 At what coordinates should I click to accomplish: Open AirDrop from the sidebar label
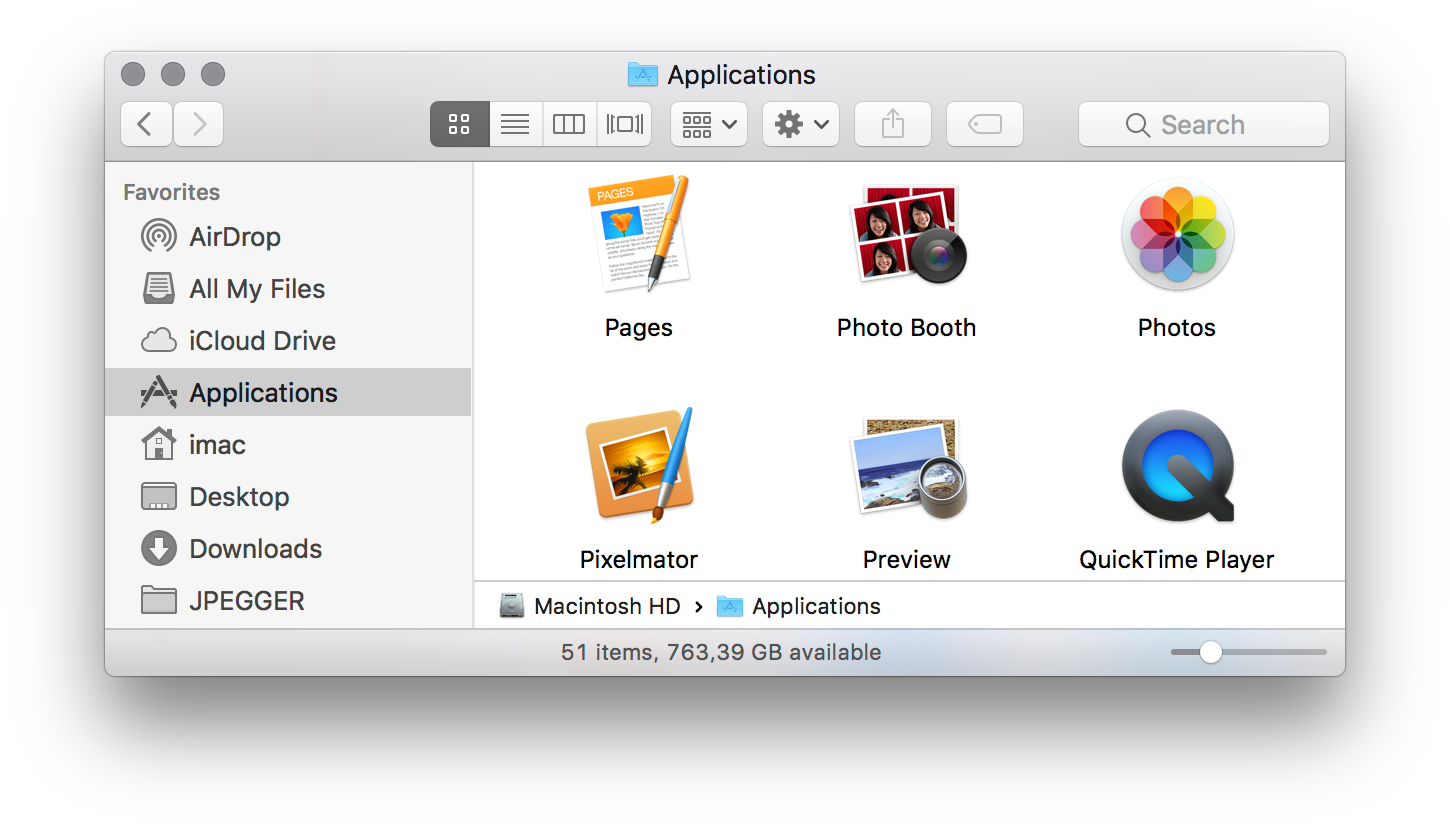[235, 237]
